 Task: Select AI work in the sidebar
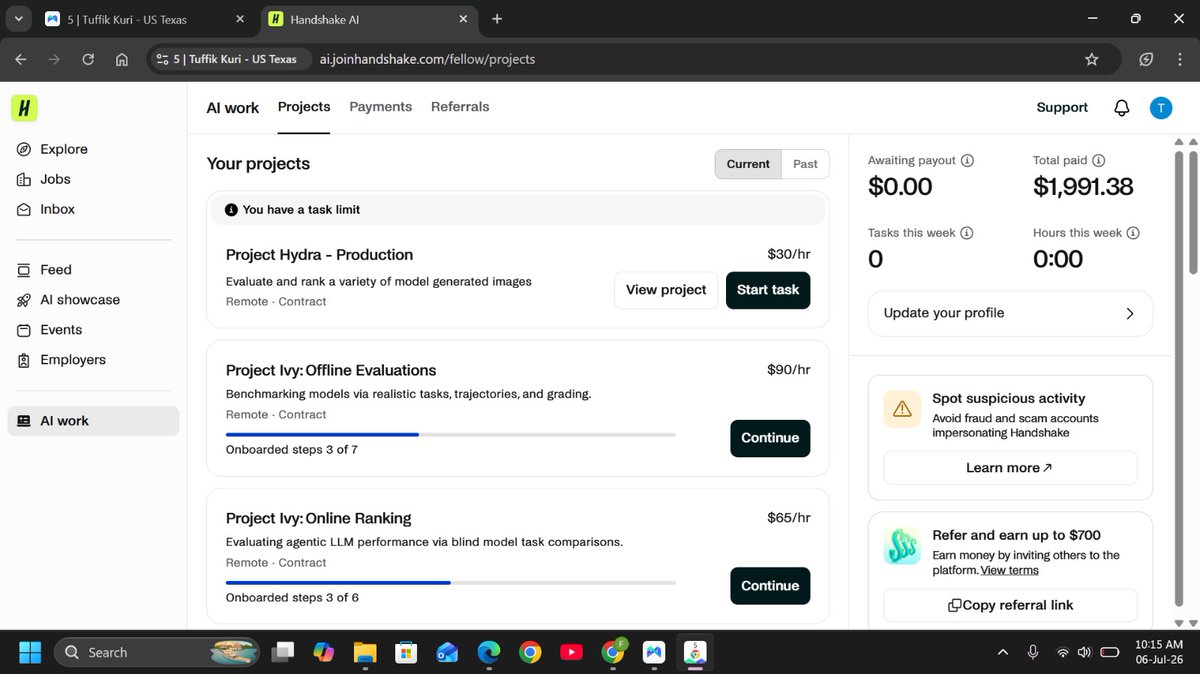point(93,421)
